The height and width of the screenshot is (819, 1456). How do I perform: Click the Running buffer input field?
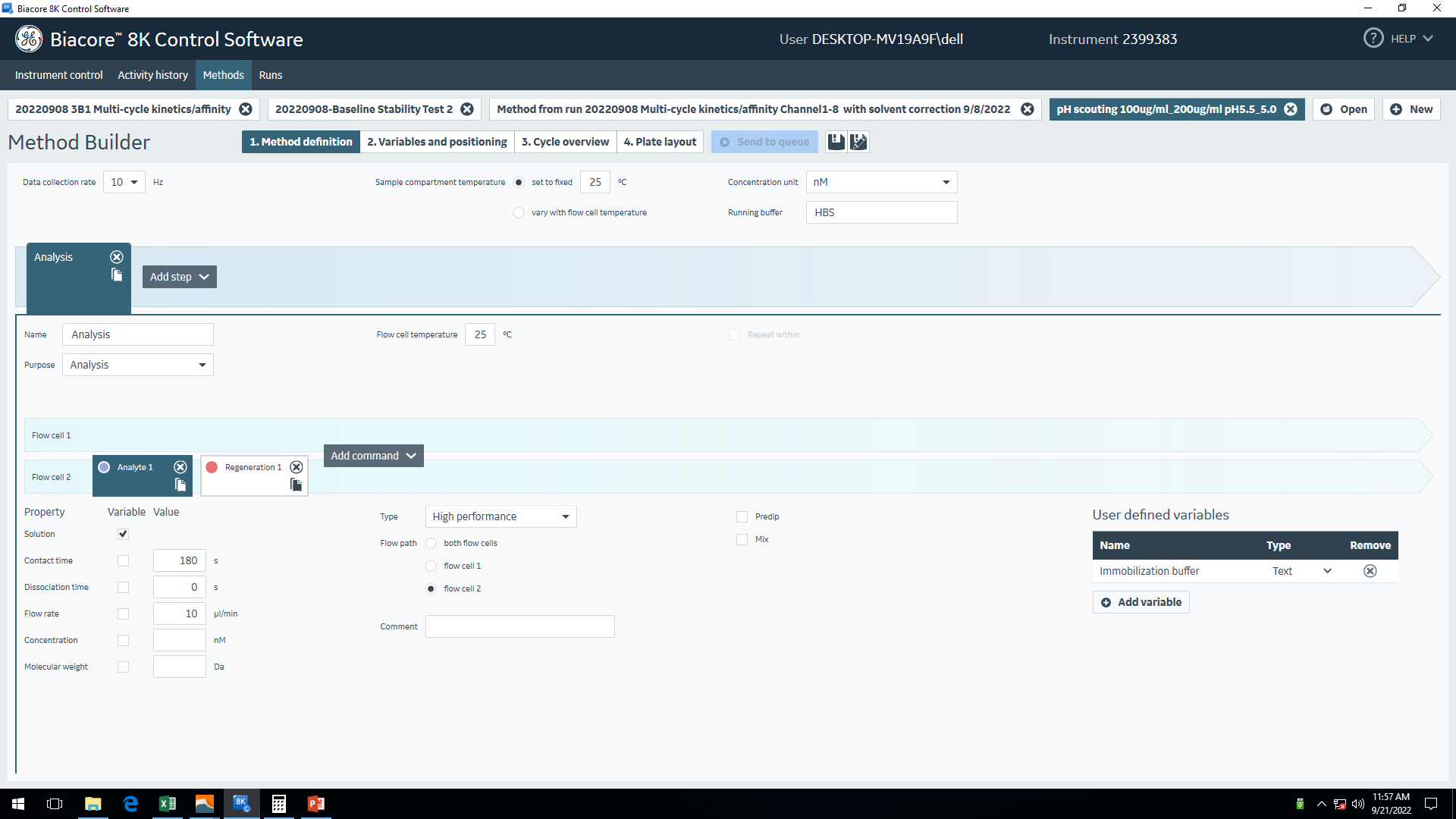pyautogui.click(x=881, y=212)
